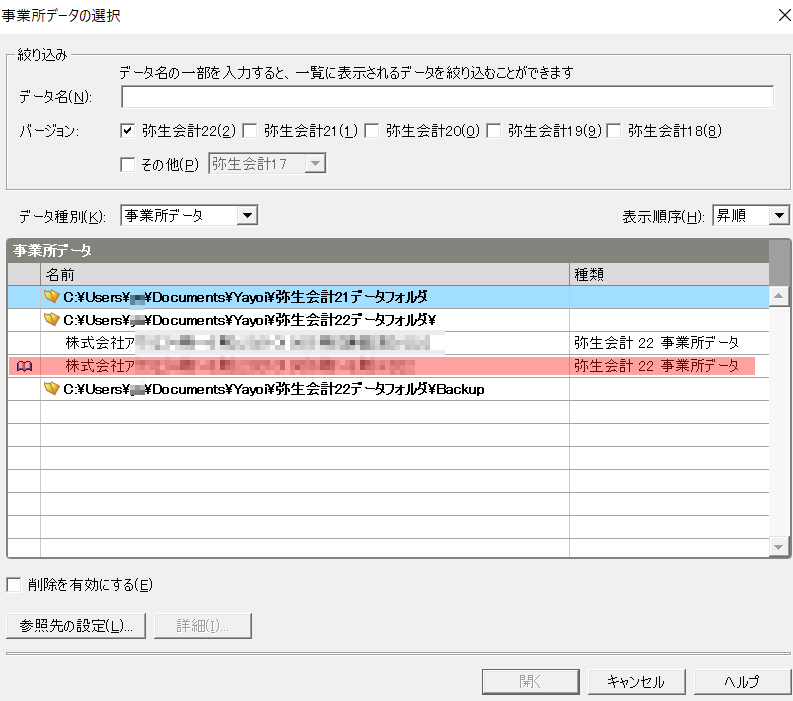793x701 pixels.
Task: Click the キャンセル button
Action: click(x=636, y=682)
